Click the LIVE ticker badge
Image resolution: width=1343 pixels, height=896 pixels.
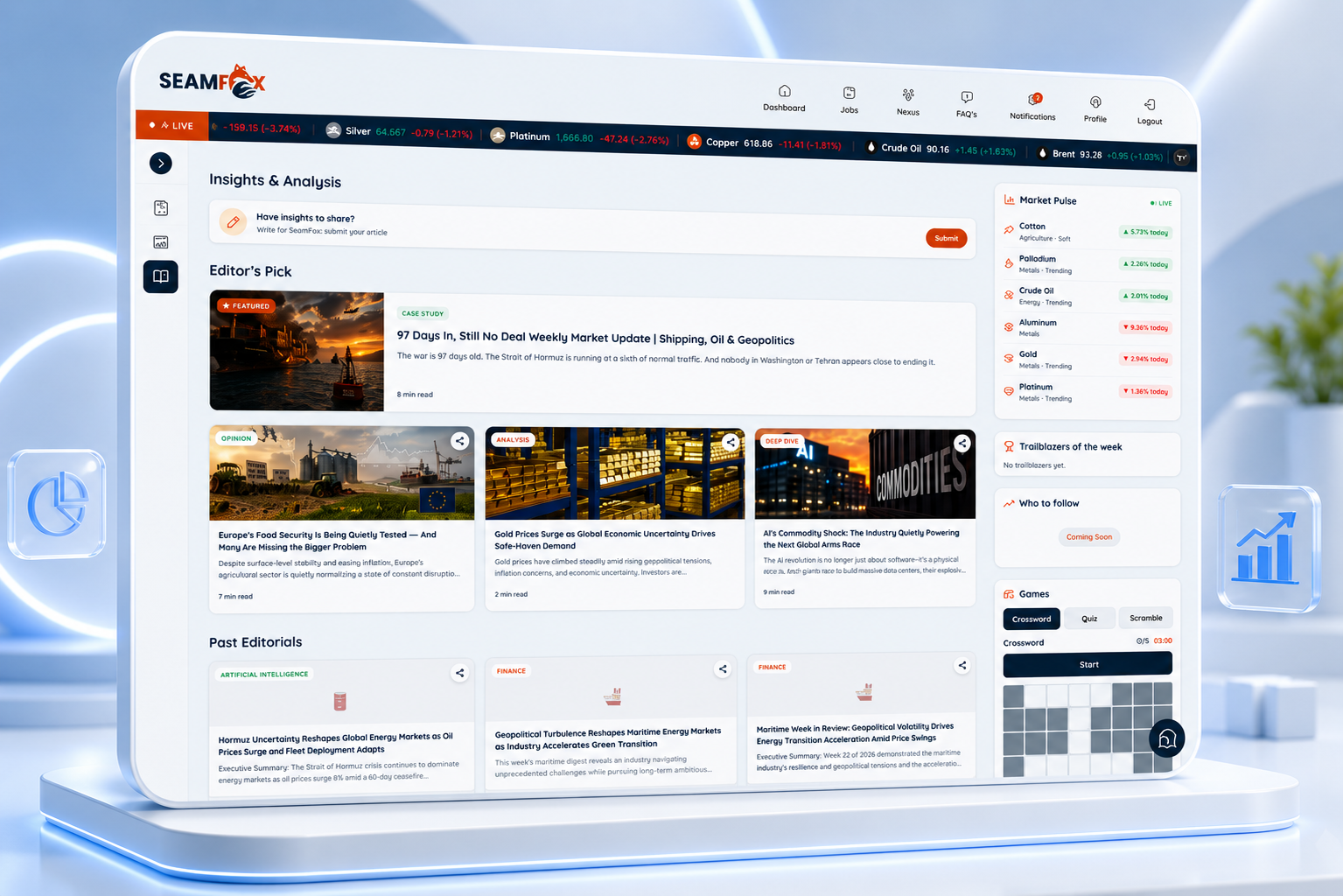[172, 125]
